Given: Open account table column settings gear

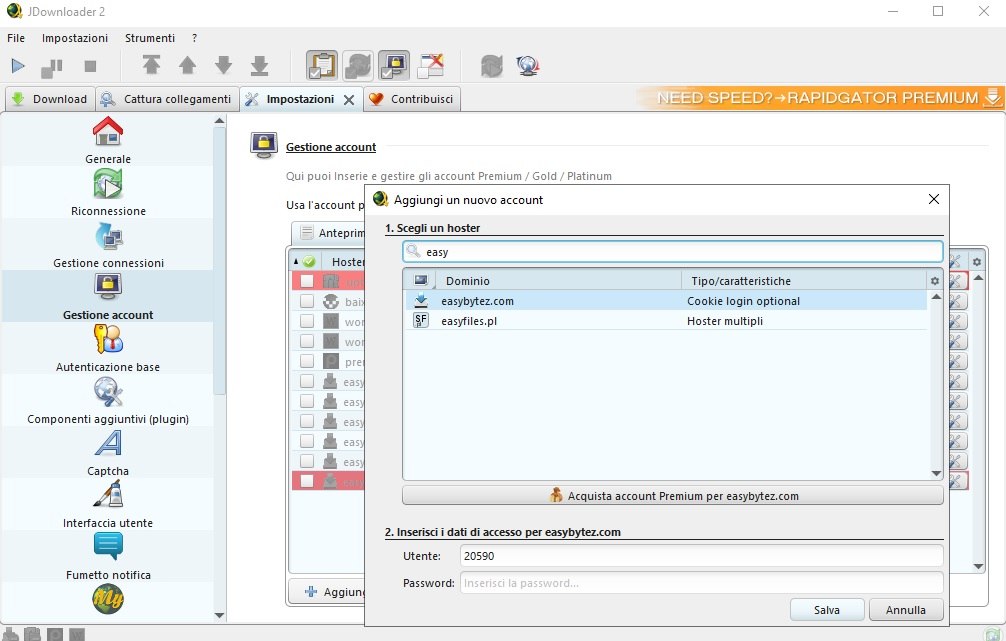Looking at the screenshot, I should [x=976, y=261].
